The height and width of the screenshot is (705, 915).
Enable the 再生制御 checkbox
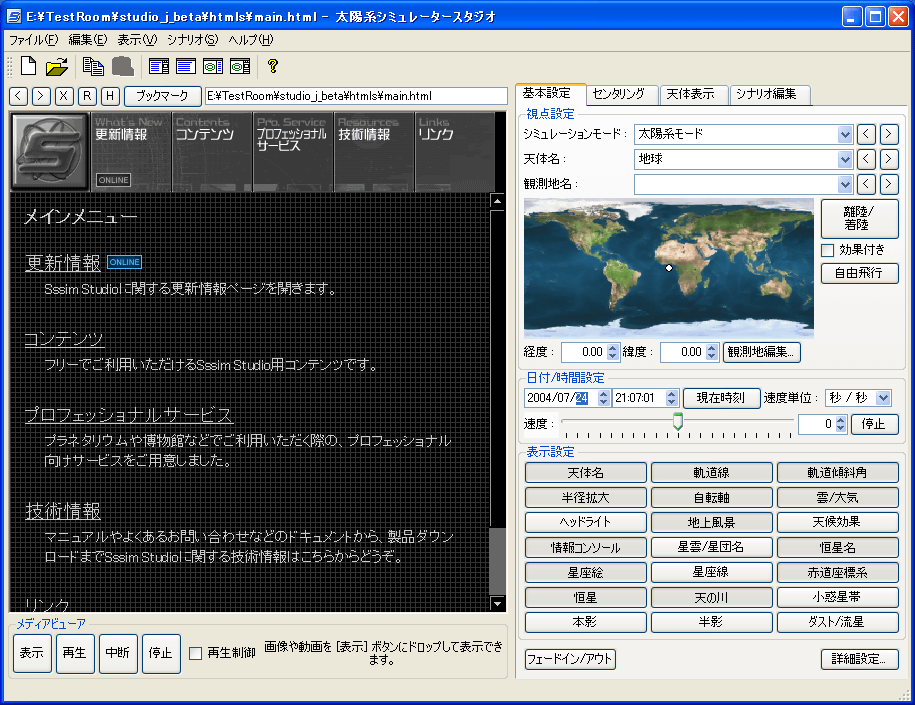pyautogui.click(x=195, y=653)
